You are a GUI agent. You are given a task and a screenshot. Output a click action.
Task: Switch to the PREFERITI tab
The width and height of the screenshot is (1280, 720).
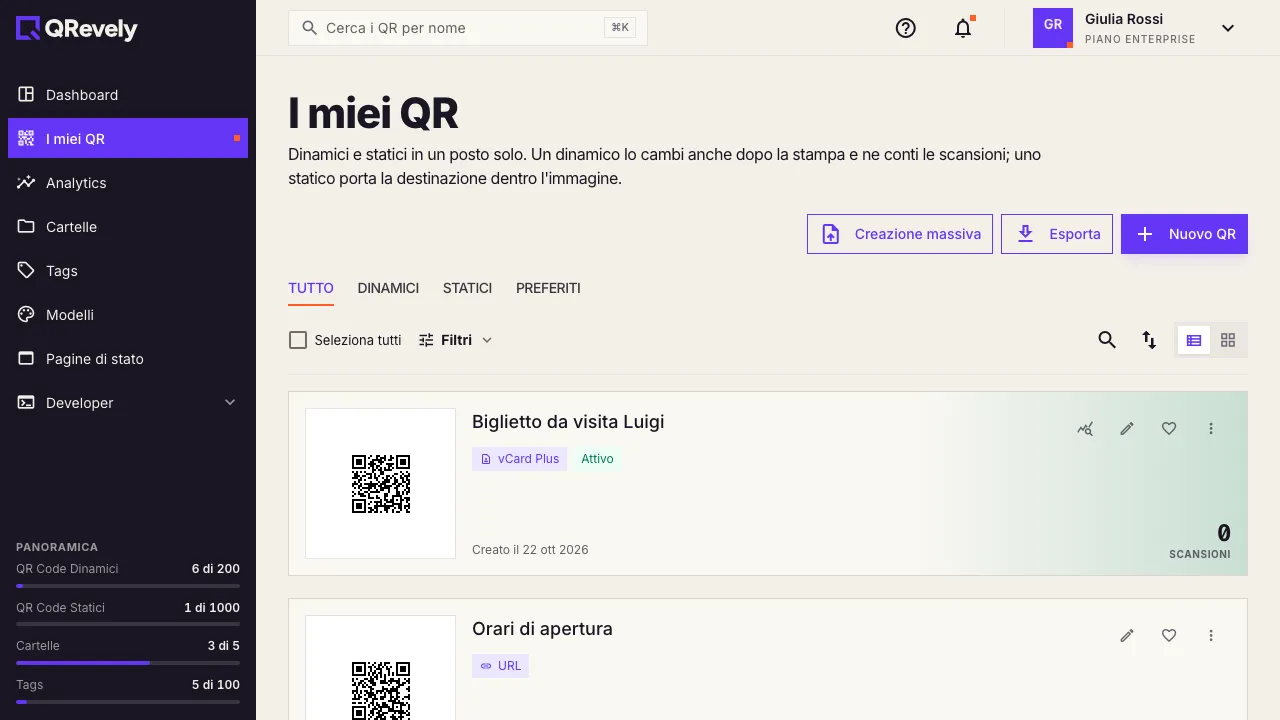point(548,288)
